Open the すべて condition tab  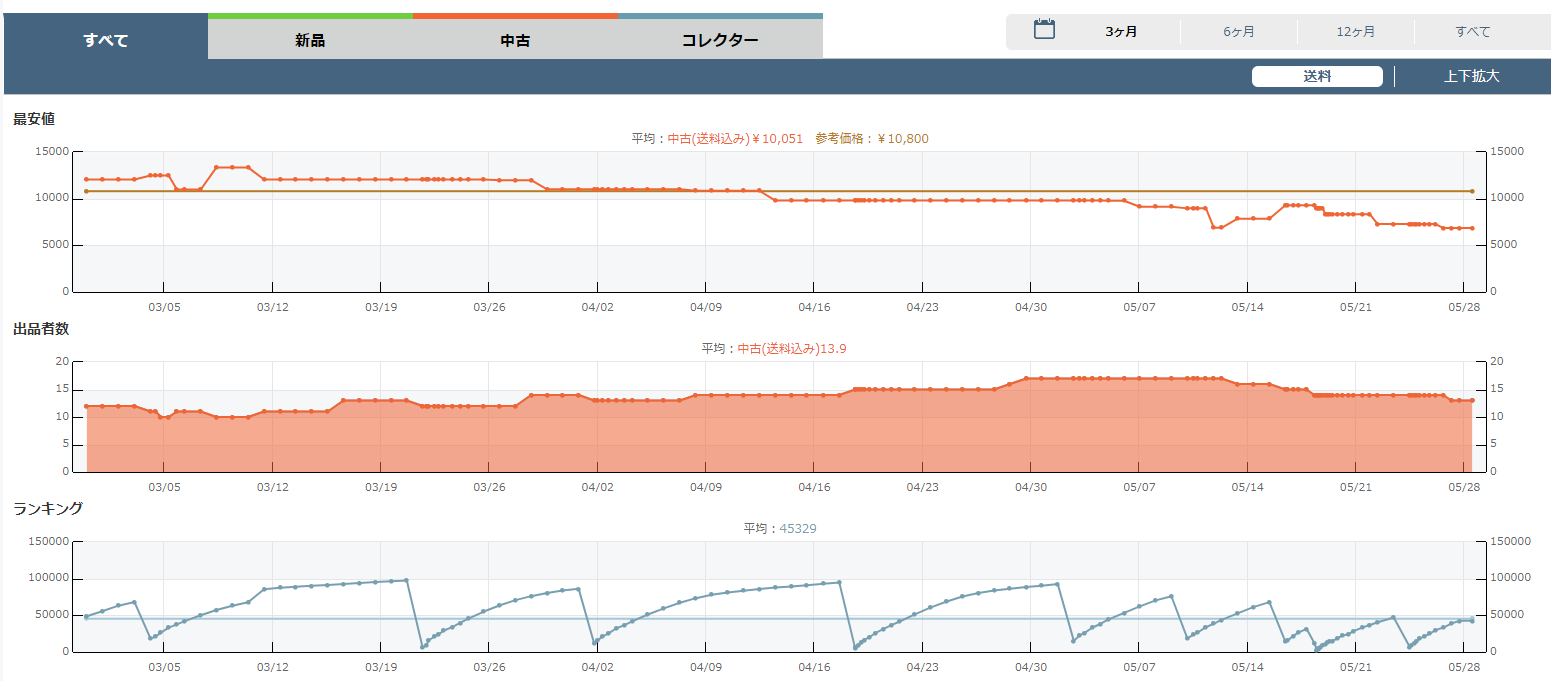pyautogui.click(x=106, y=40)
